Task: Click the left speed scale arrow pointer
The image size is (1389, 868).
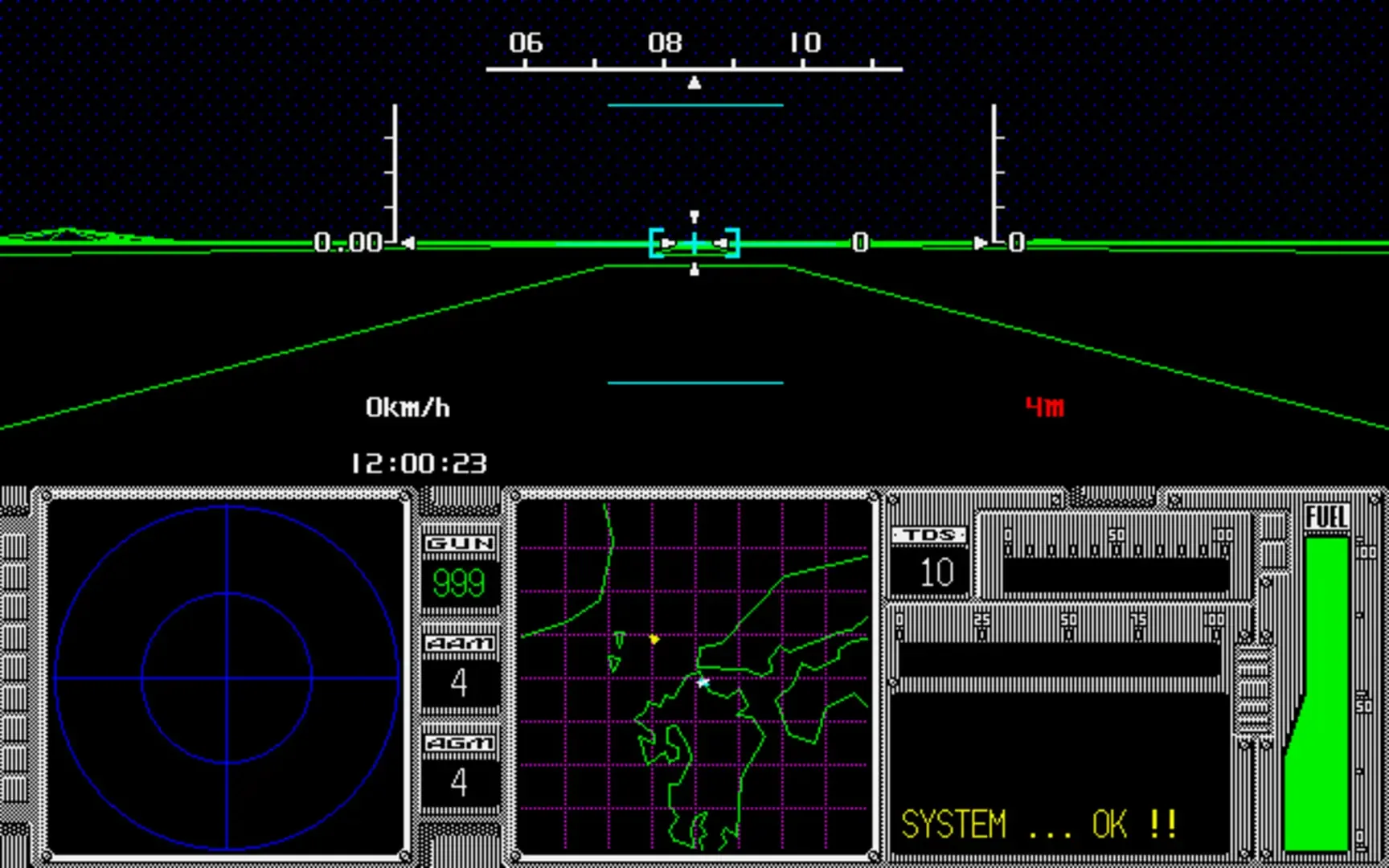Action: 408,243
